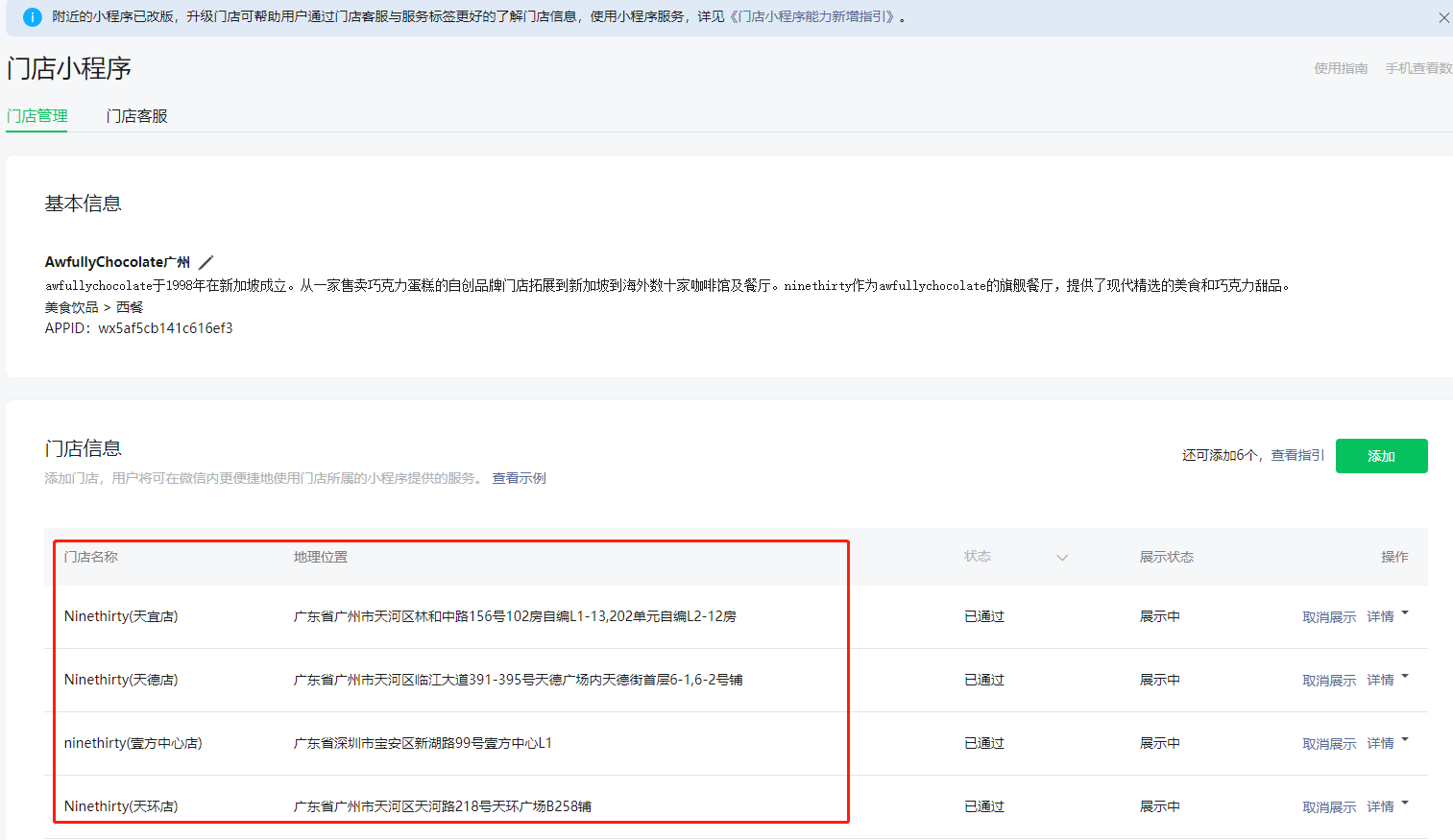Click 已通过 status in the 天宜店 row
Screen dimensions: 1453x840
click(x=984, y=616)
